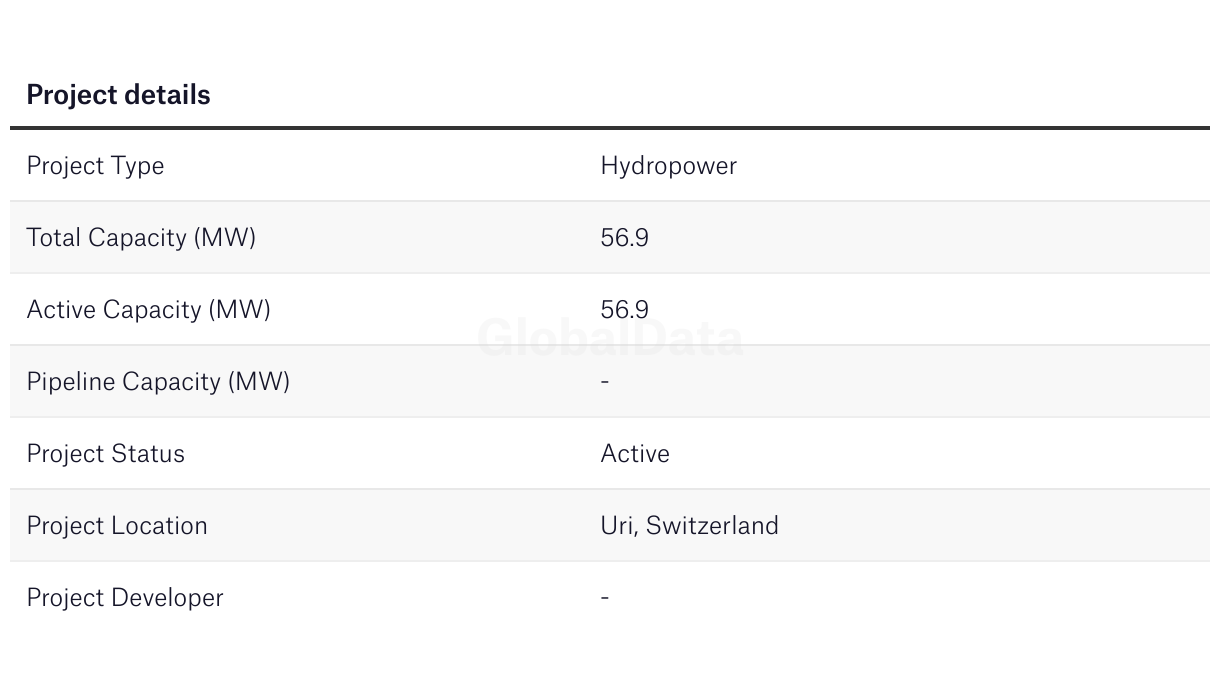This screenshot has height=674, width=1220.
Task: Select the Project Developer label
Action: (125, 598)
